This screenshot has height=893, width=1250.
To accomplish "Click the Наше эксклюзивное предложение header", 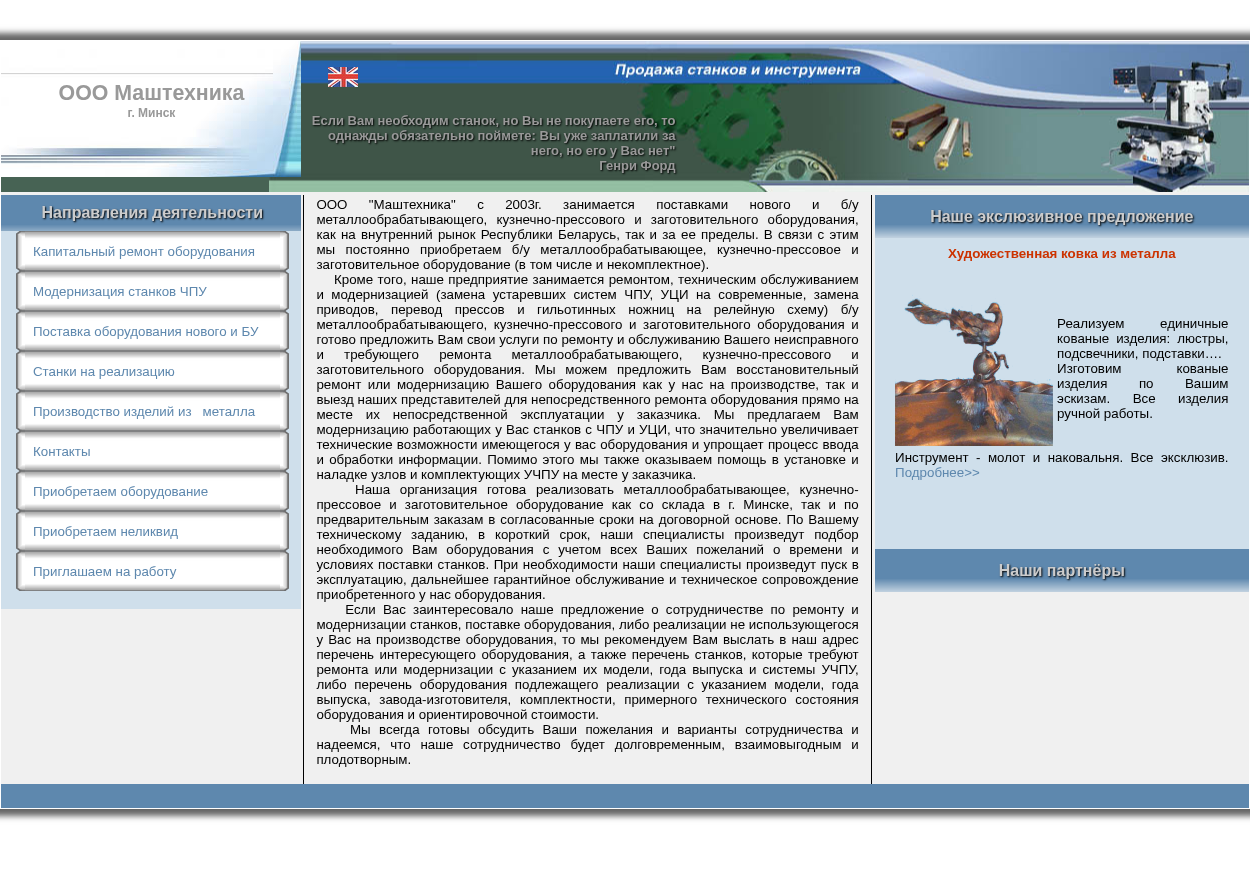I will click(1062, 217).
